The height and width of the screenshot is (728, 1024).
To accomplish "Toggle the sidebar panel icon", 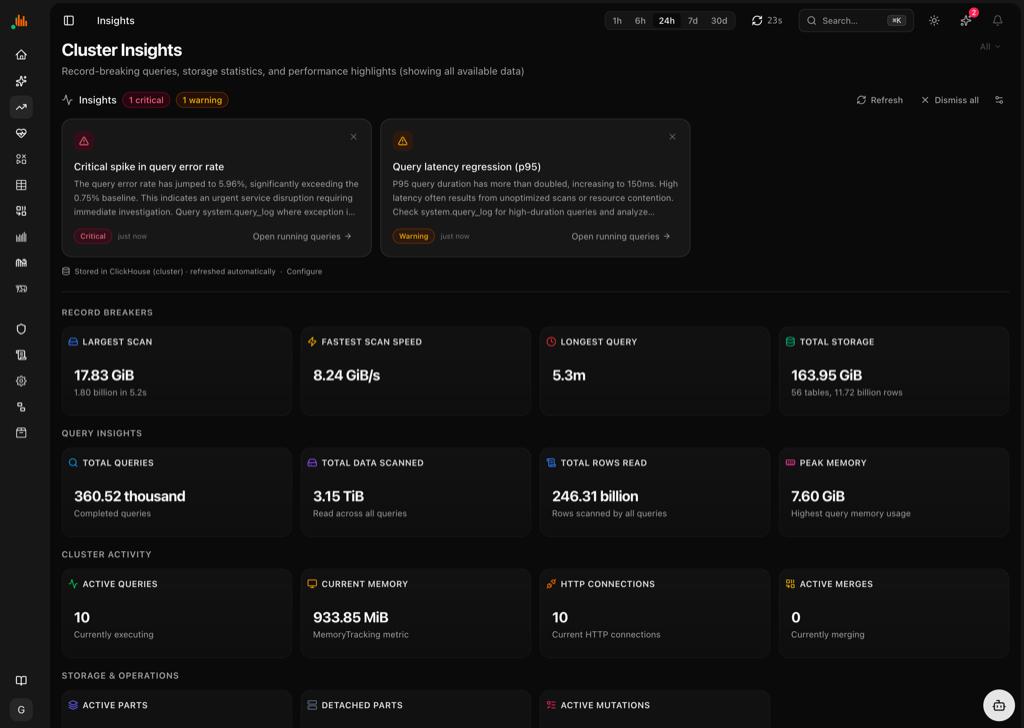I will tap(69, 21).
